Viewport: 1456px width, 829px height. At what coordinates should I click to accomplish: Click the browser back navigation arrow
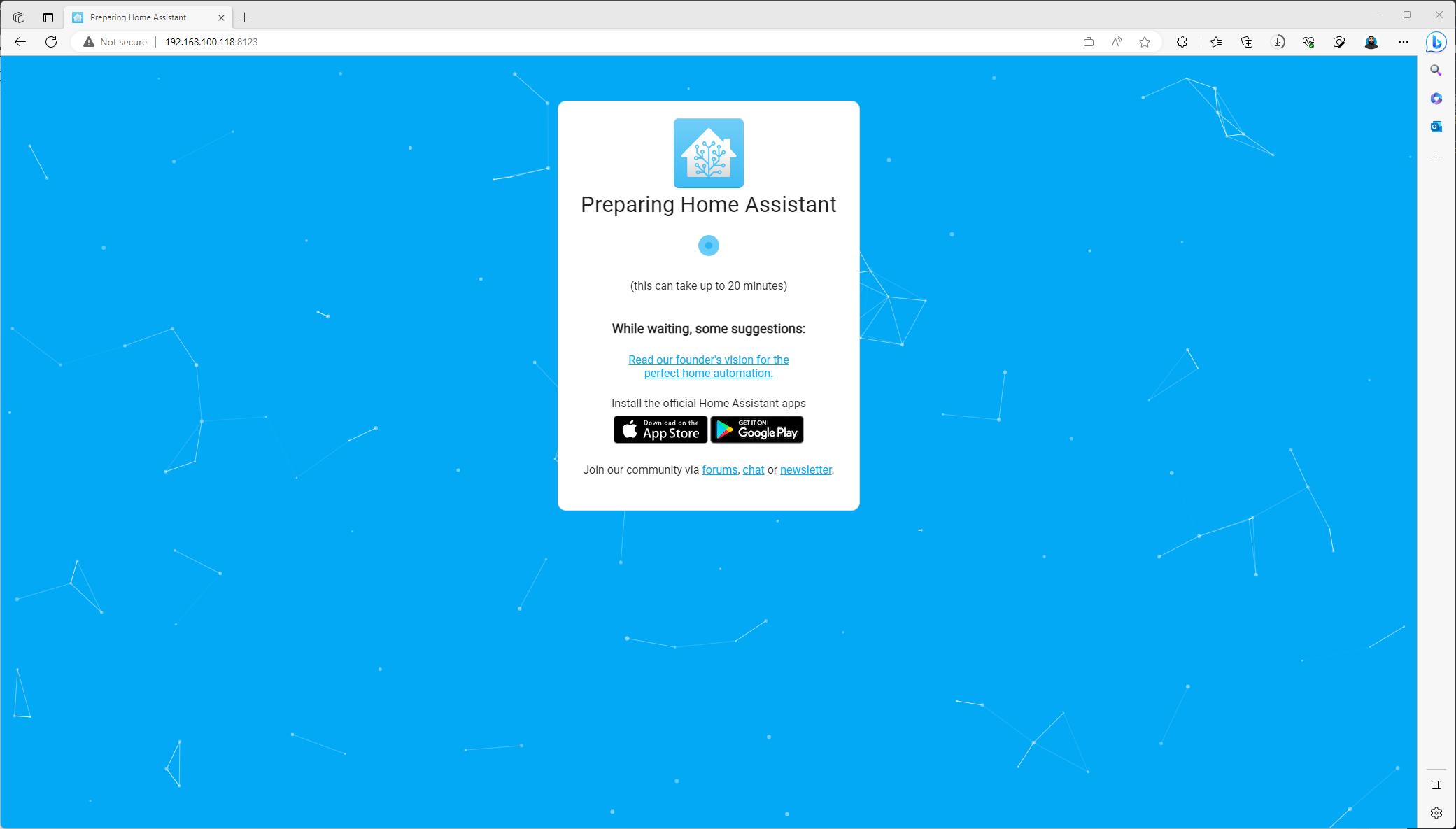21,42
